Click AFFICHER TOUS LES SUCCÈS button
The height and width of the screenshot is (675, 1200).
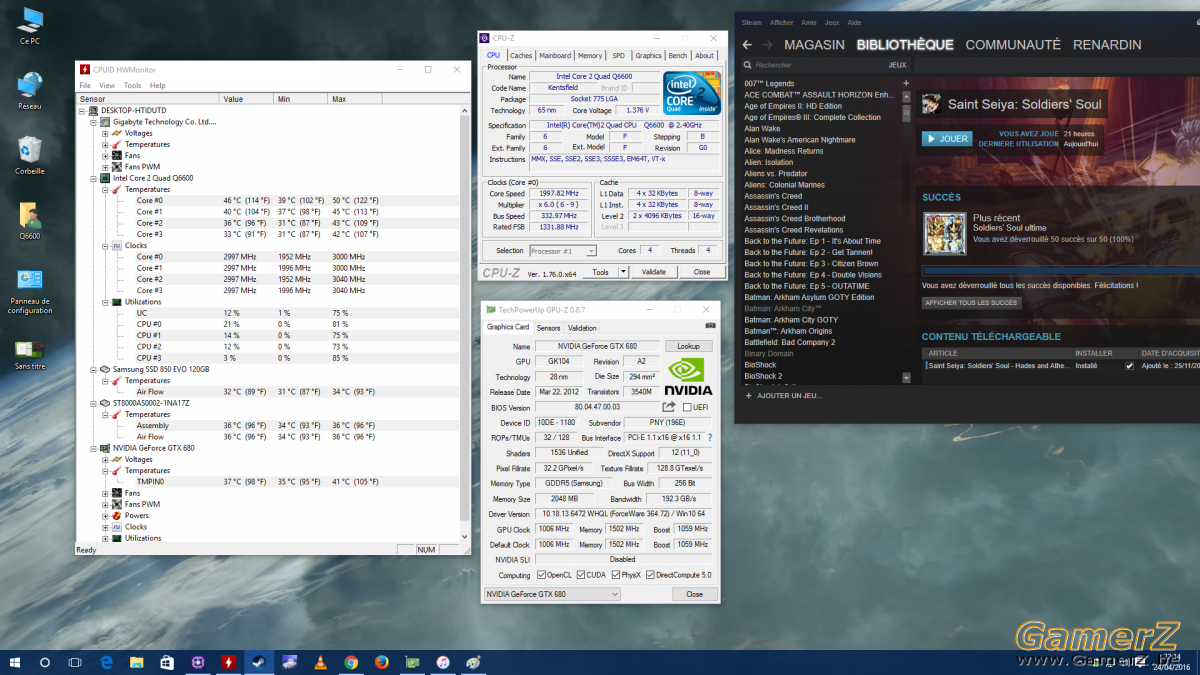972,303
